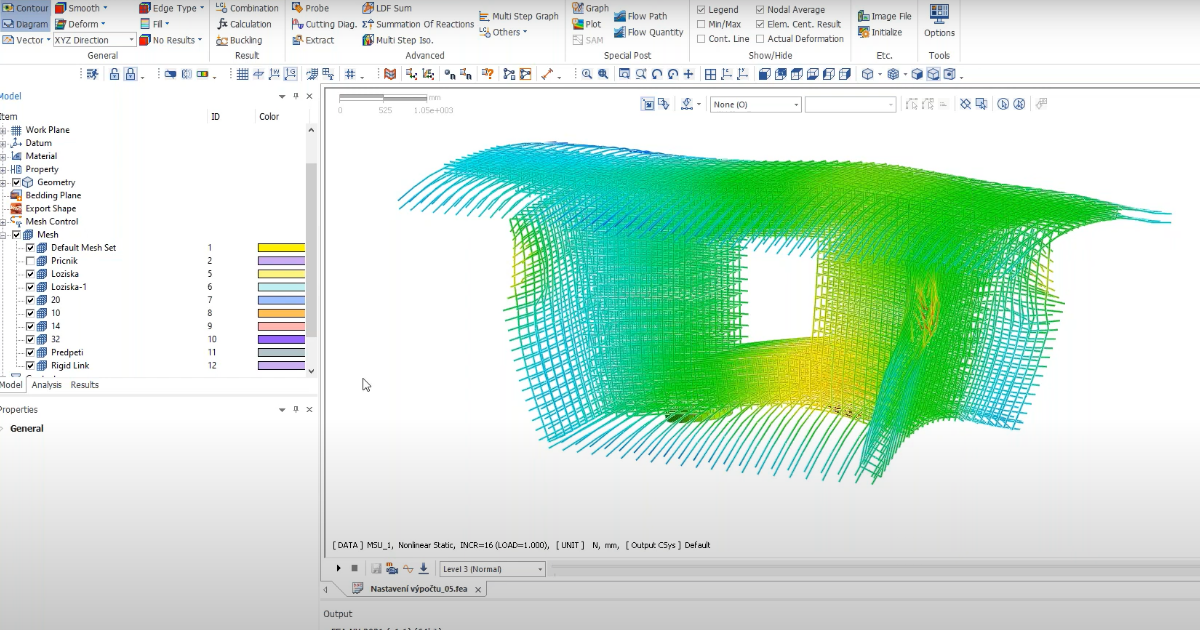1200x630 pixels.
Task: Click the Graph icon in Special Post
Action: click(578, 8)
